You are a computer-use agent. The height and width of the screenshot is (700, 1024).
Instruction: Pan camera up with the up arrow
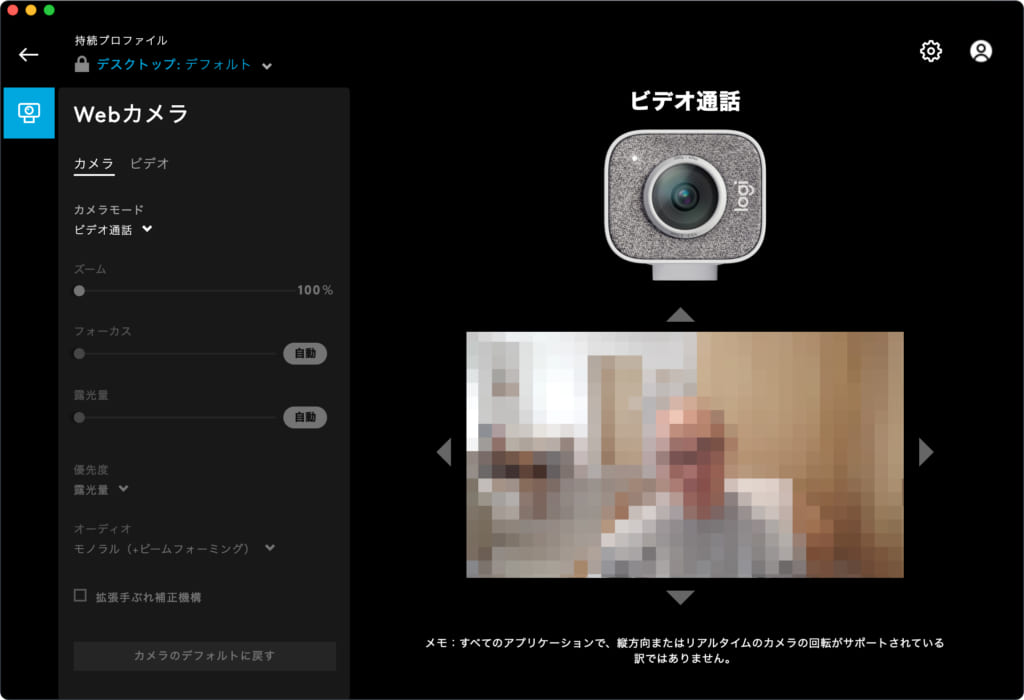tap(680, 315)
